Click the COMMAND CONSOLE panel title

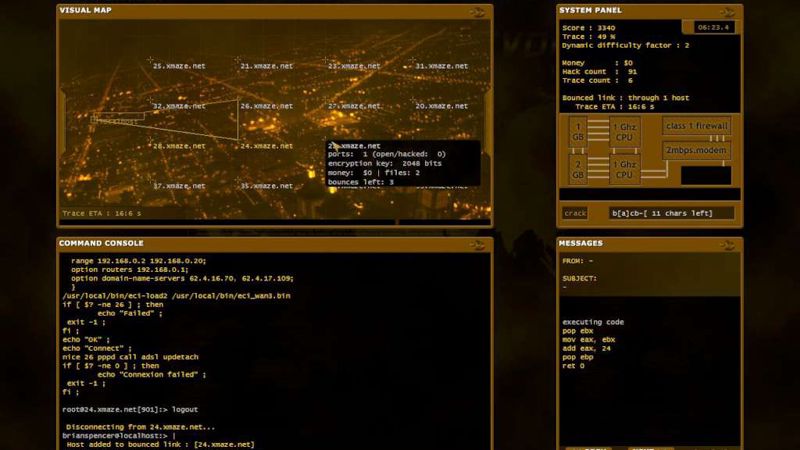pos(101,243)
